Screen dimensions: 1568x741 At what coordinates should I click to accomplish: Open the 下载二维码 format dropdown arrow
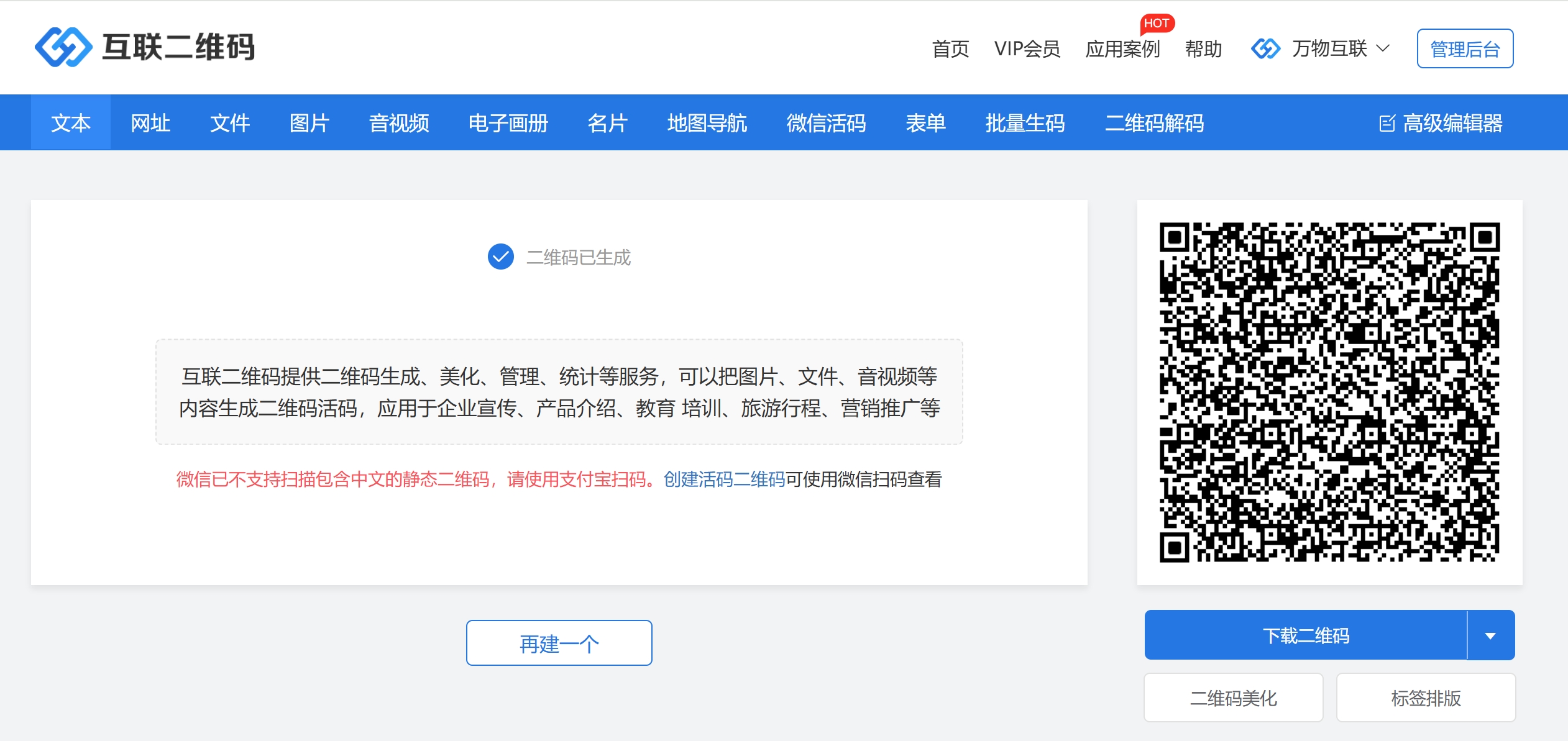[1490, 635]
